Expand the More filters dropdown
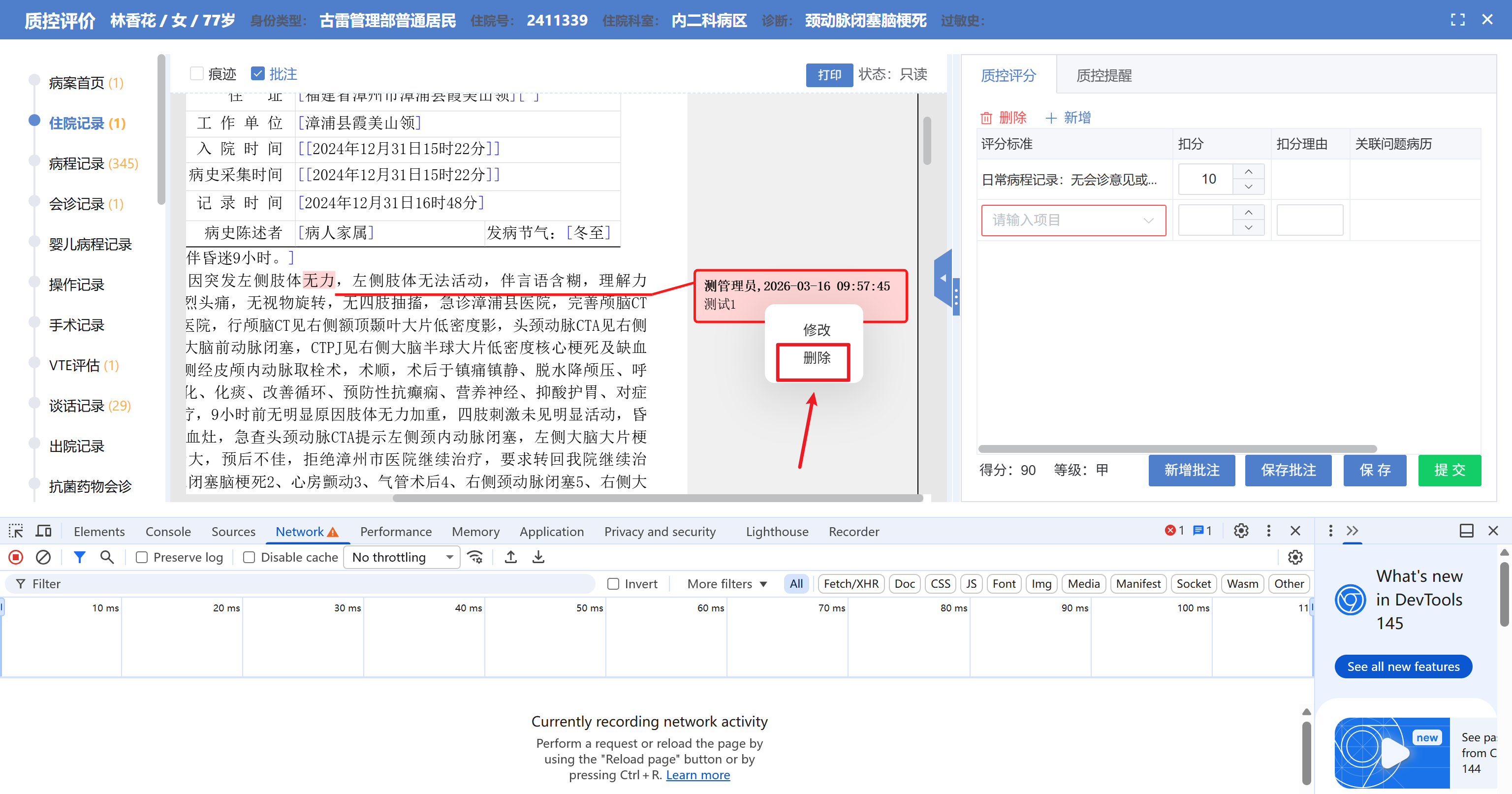Viewport: 1512px width, 794px height. tap(727, 584)
